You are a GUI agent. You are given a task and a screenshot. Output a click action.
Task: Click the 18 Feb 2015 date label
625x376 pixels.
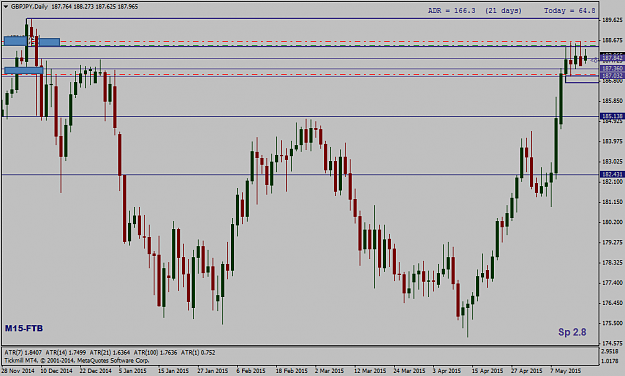pyautogui.click(x=291, y=371)
